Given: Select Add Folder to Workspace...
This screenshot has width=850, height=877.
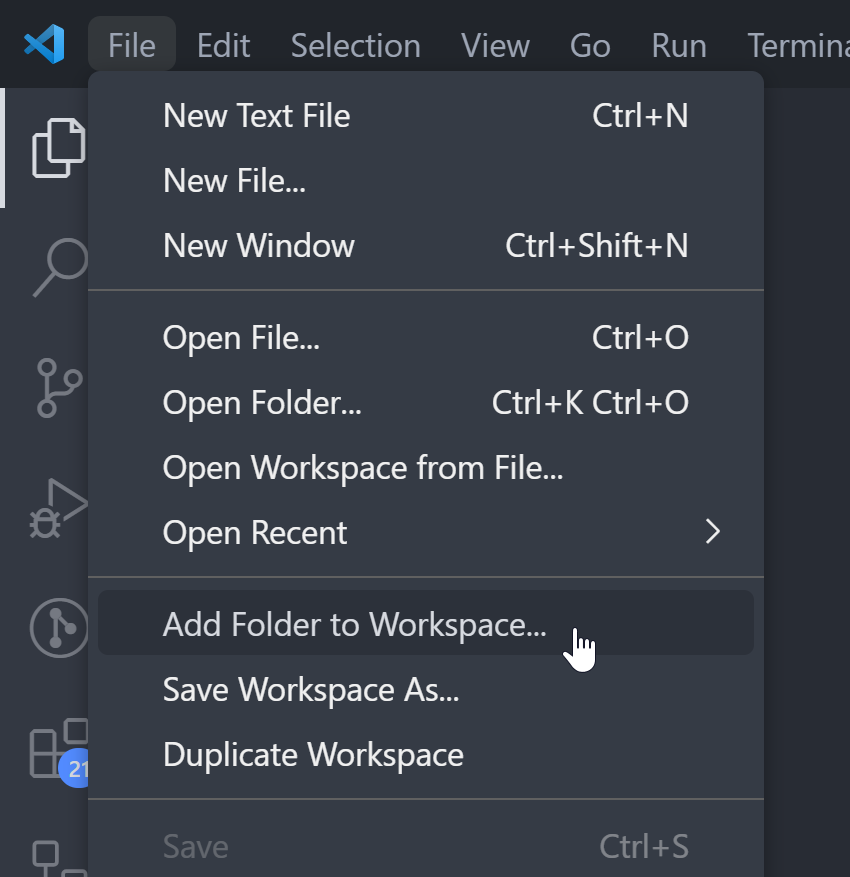Looking at the screenshot, I should [354, 624].
